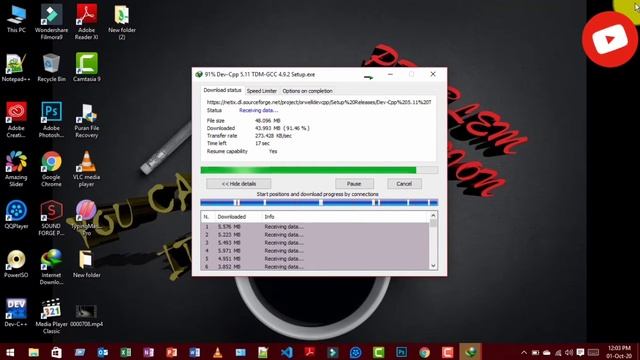Click the 'Receiving data...' status text
Screen dimensions: 640x360
pyautogui.click(x=258, y=110)
